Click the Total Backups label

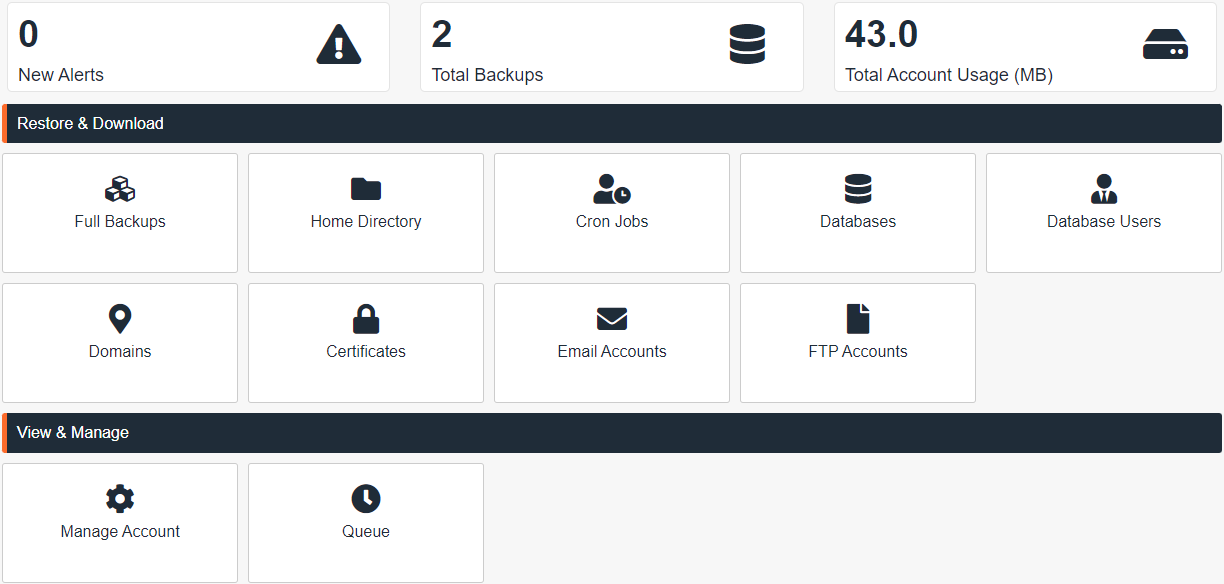tap(487, 75)
